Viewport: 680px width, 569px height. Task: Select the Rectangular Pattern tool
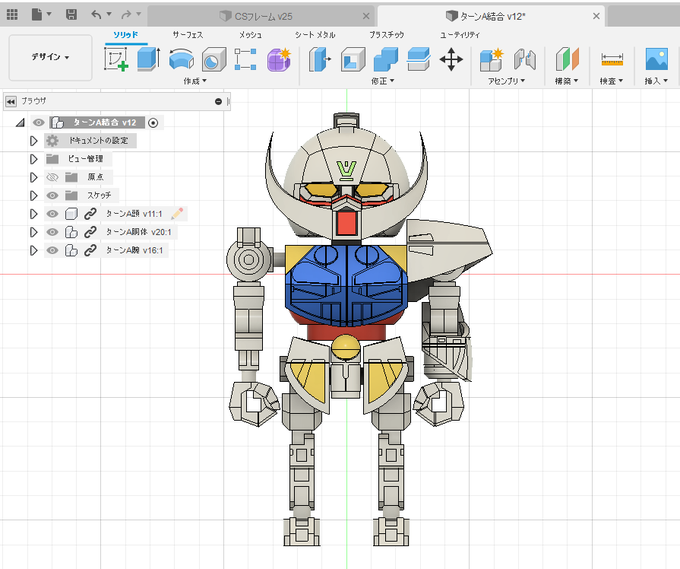click(245, 59)
